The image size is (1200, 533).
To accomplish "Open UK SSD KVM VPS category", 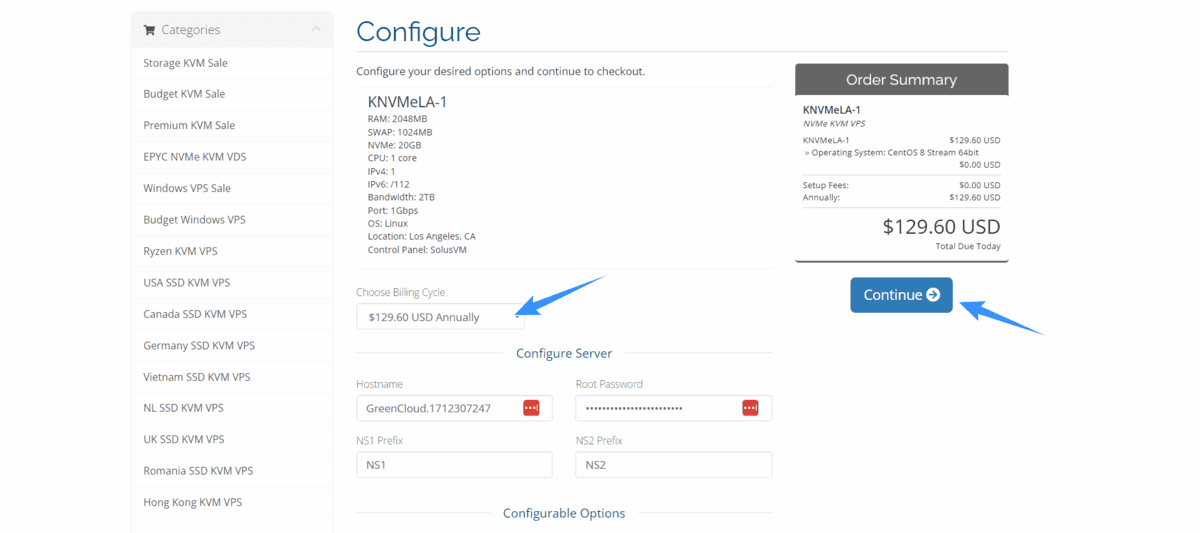I will tap(232, 439).
